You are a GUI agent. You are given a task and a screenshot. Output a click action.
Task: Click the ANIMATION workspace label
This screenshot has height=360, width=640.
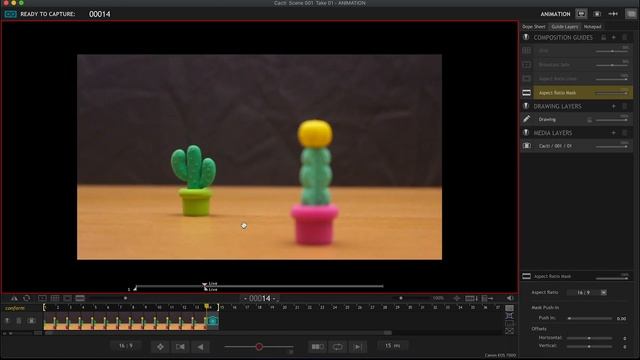point(555,14)
